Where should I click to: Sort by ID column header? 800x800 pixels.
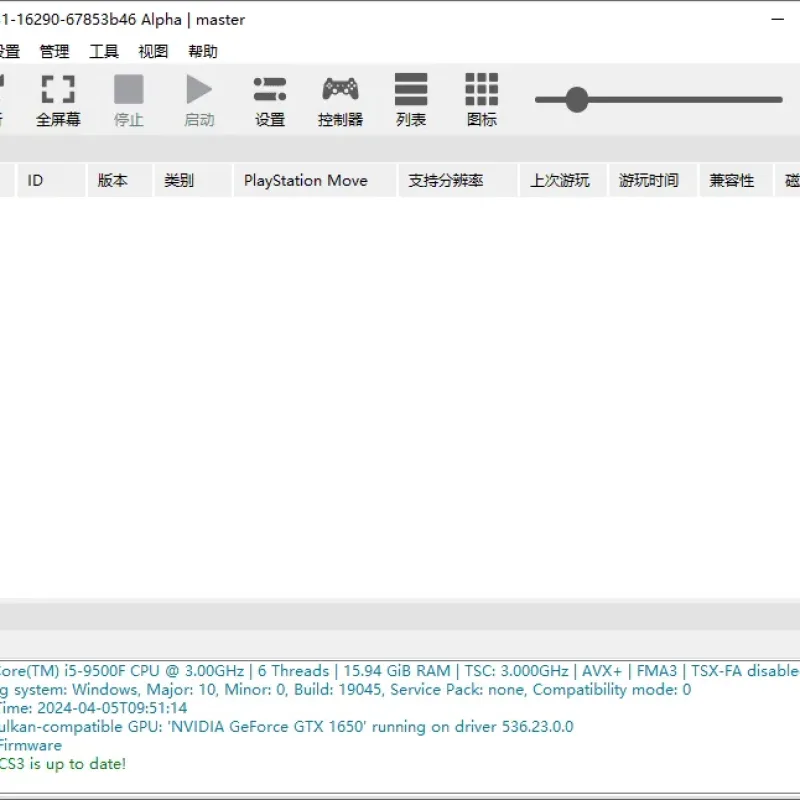pos(51,180)
